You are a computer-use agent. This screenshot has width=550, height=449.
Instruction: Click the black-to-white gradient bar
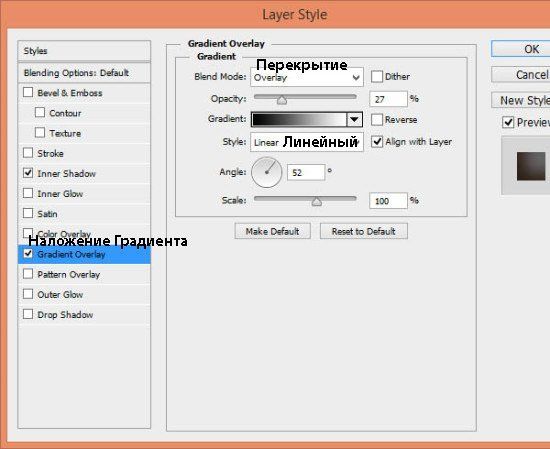tap(299, 120)
